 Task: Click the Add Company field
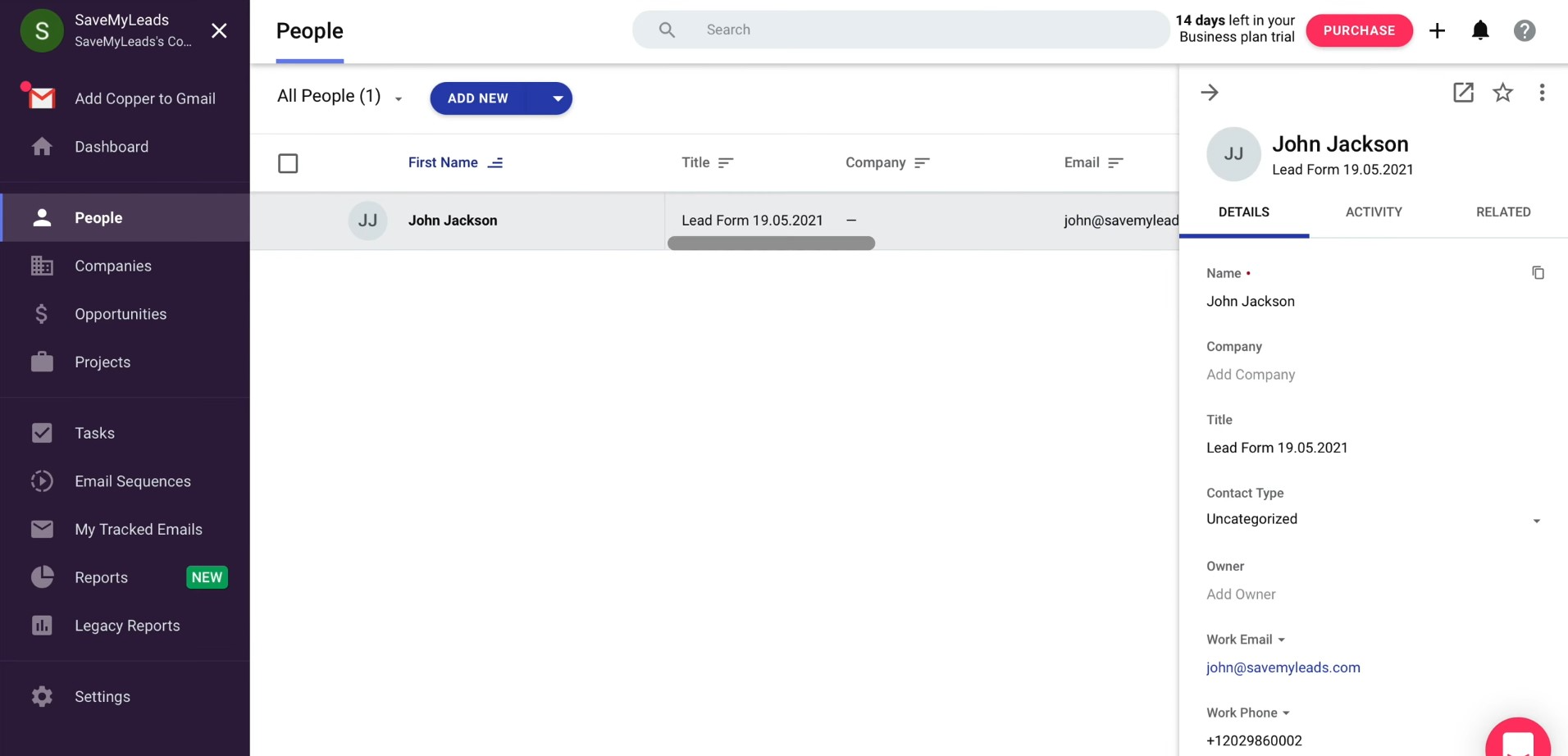(1251, 374)
